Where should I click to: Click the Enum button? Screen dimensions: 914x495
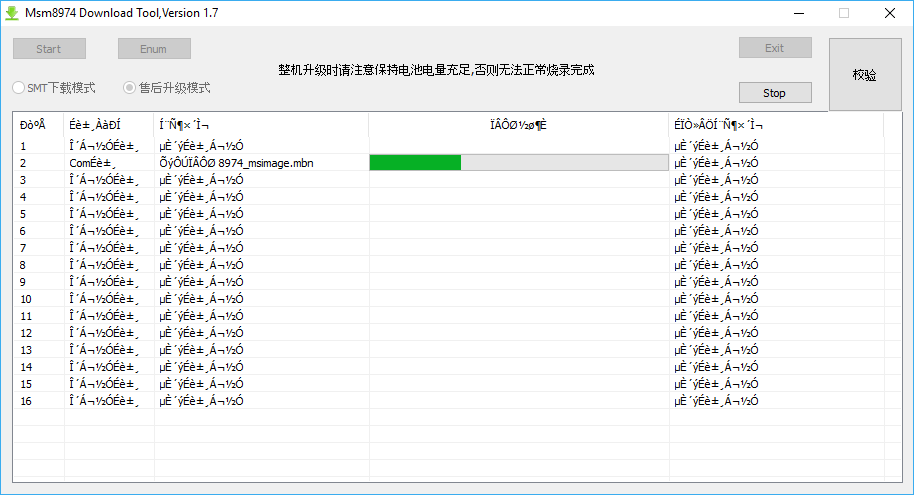(x=154, y=49)
